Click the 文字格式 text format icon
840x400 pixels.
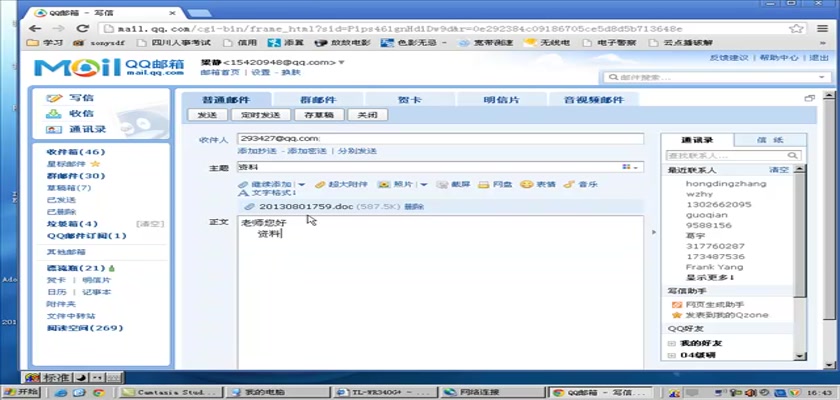pyautogui.click(x=243, y=192)
